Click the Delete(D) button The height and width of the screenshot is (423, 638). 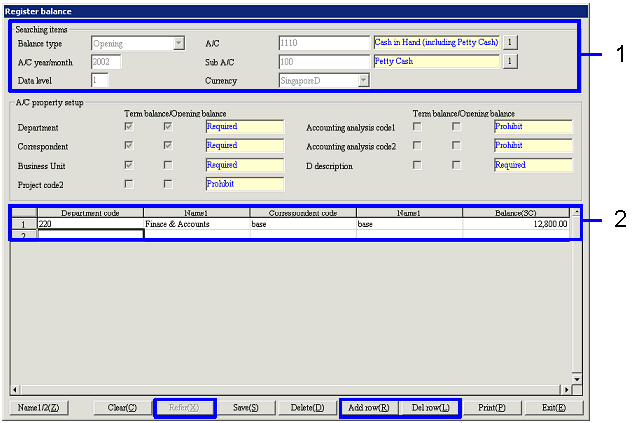click(307, 408)
